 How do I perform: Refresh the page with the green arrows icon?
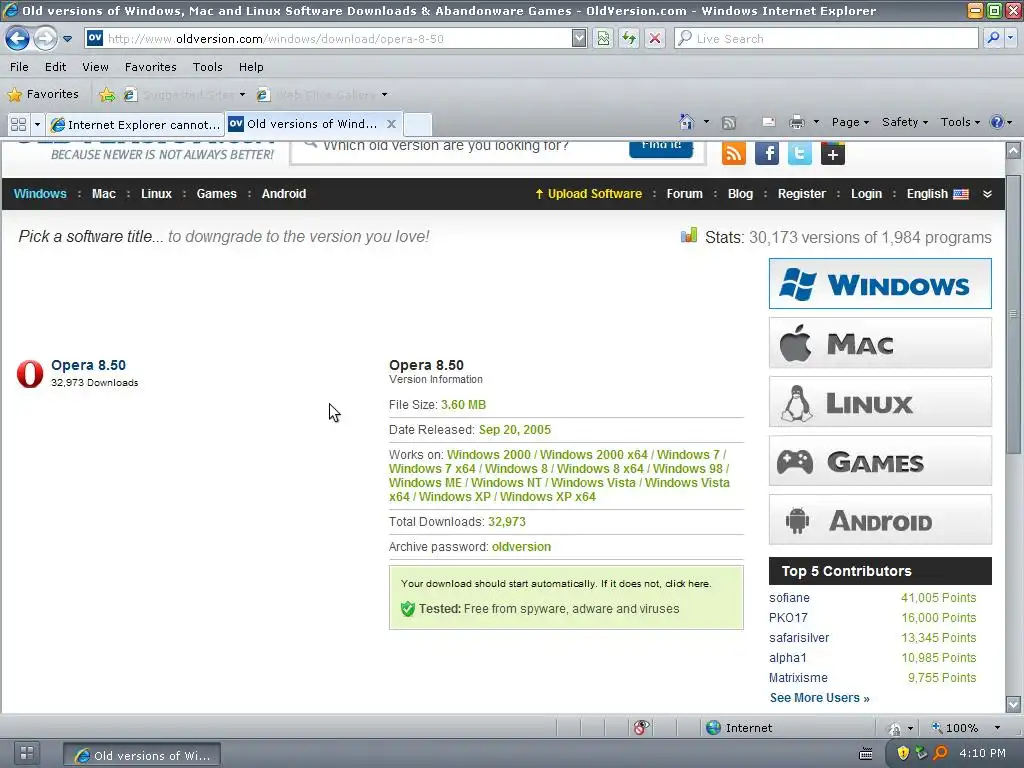pos(629,39)
